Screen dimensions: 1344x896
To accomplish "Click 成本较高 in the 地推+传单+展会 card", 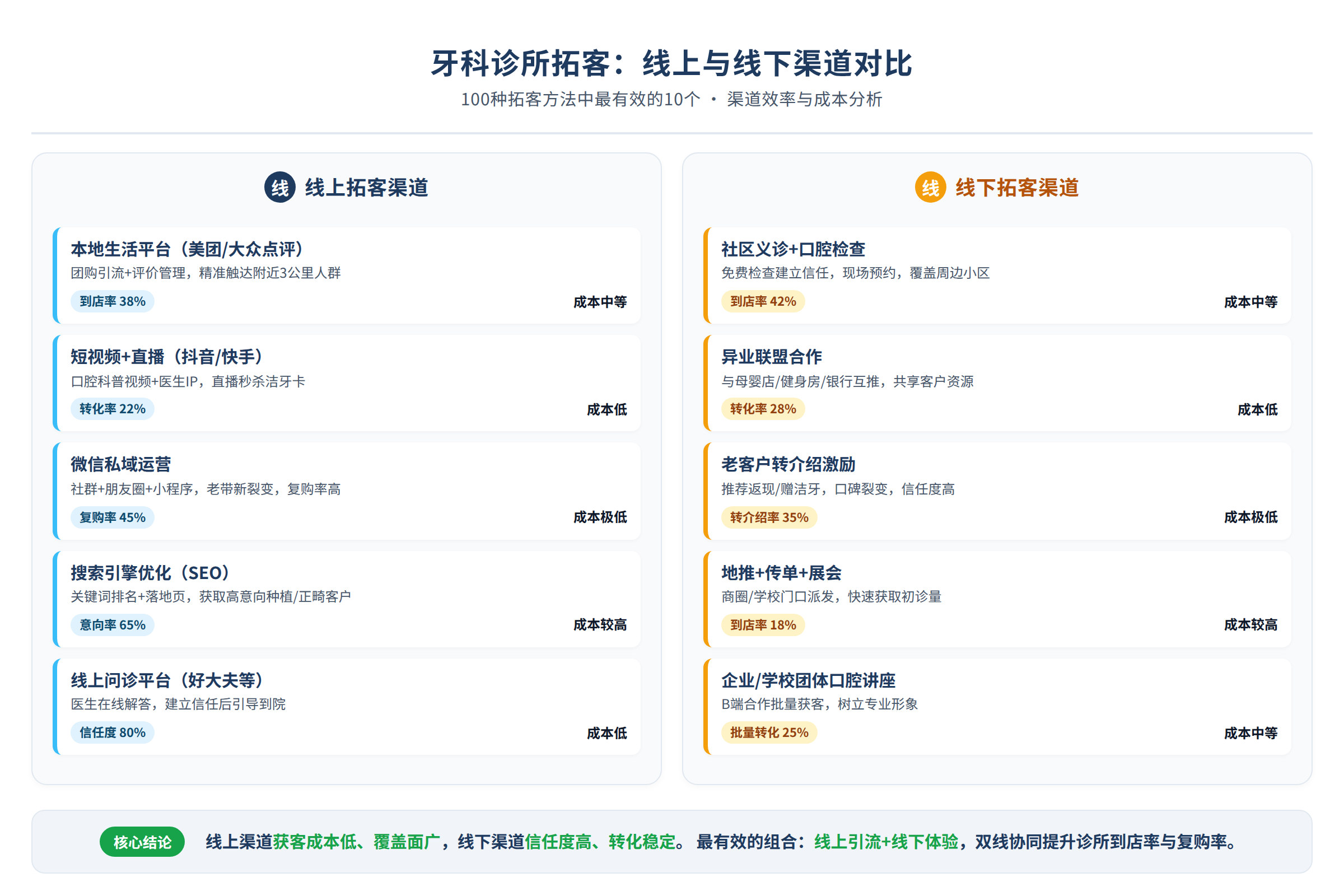I will point(1250,624).
